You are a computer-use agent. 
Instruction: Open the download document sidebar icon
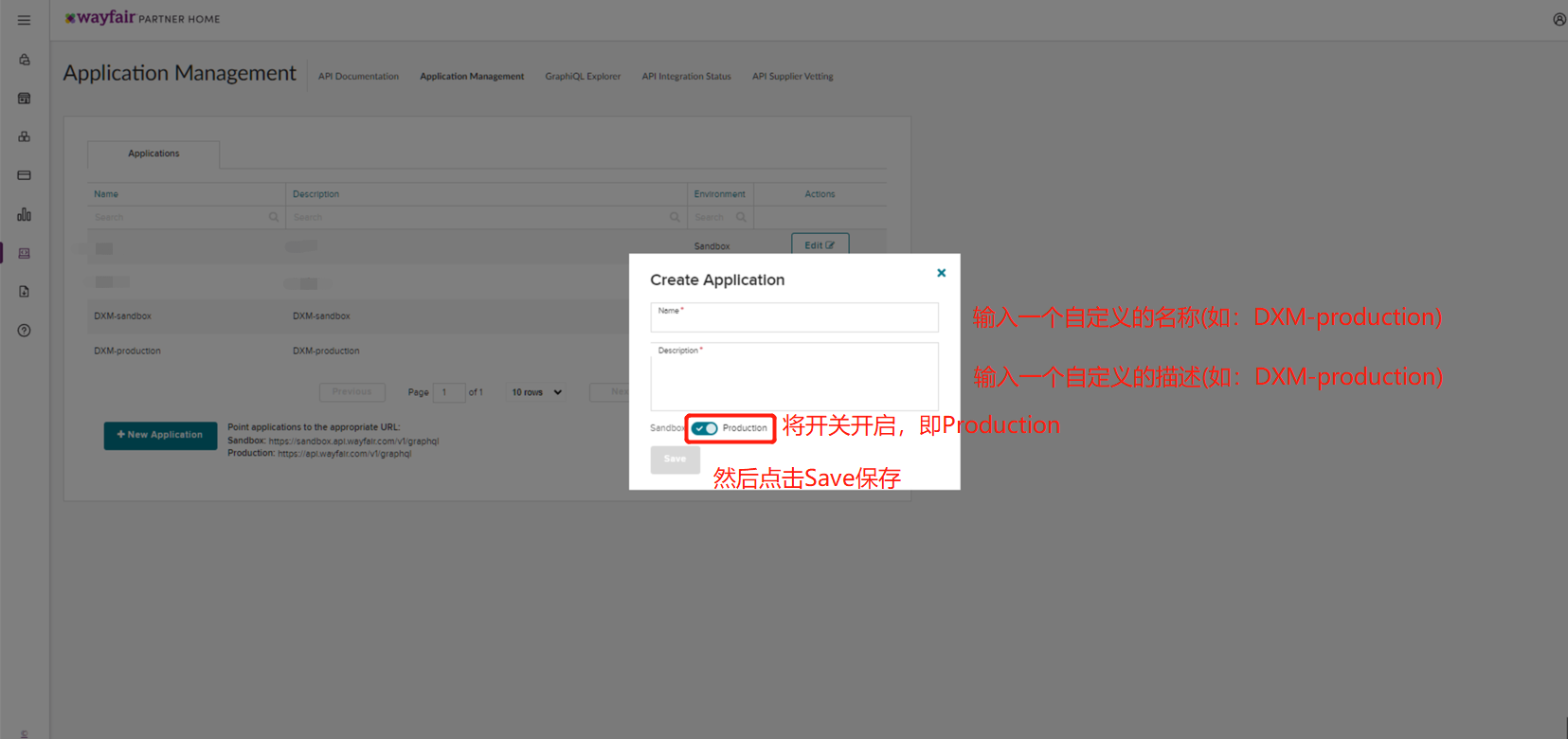[x=25, y=292]
